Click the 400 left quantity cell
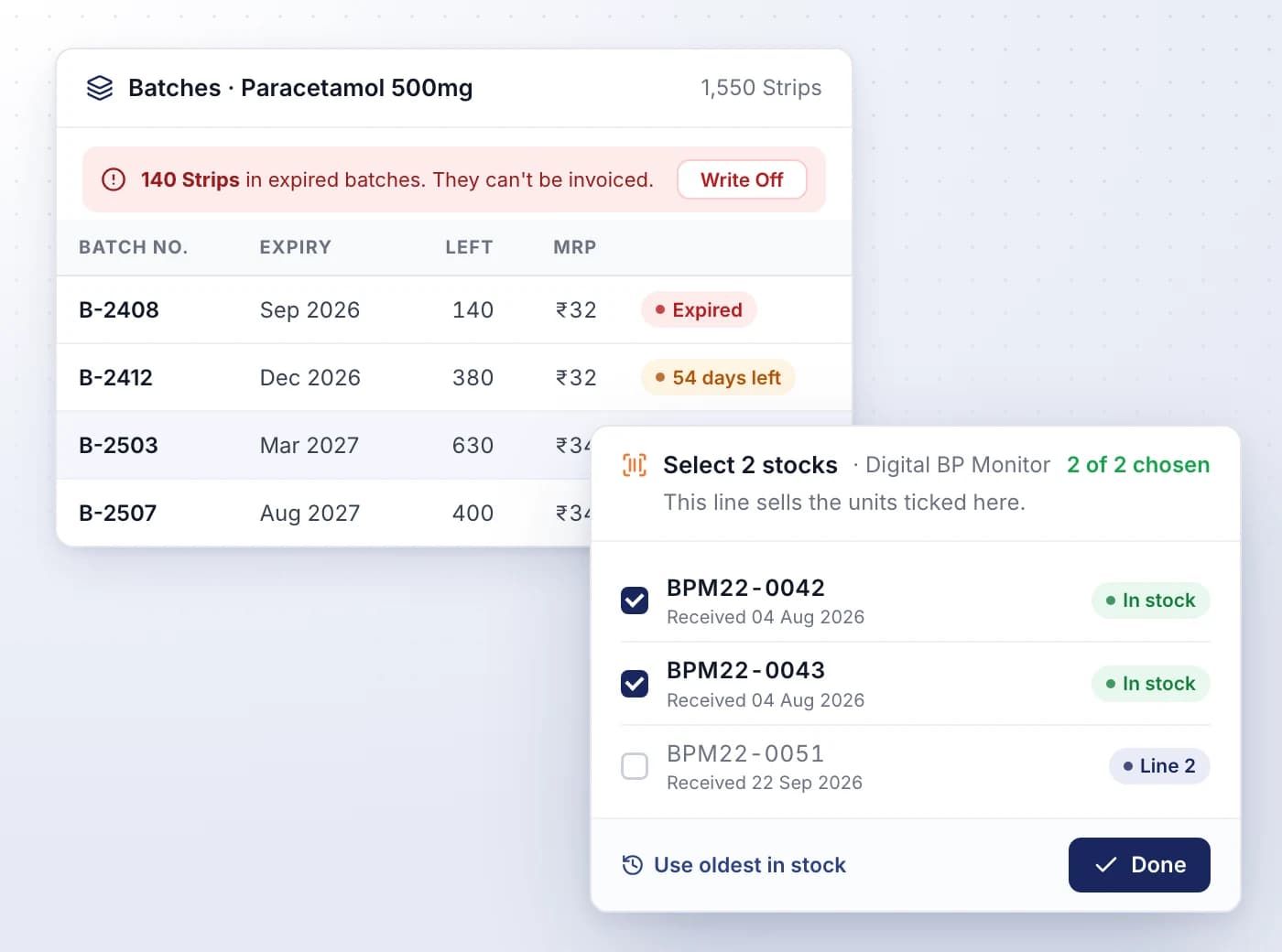Screen dimensions: 1282x952 point(473,514)
